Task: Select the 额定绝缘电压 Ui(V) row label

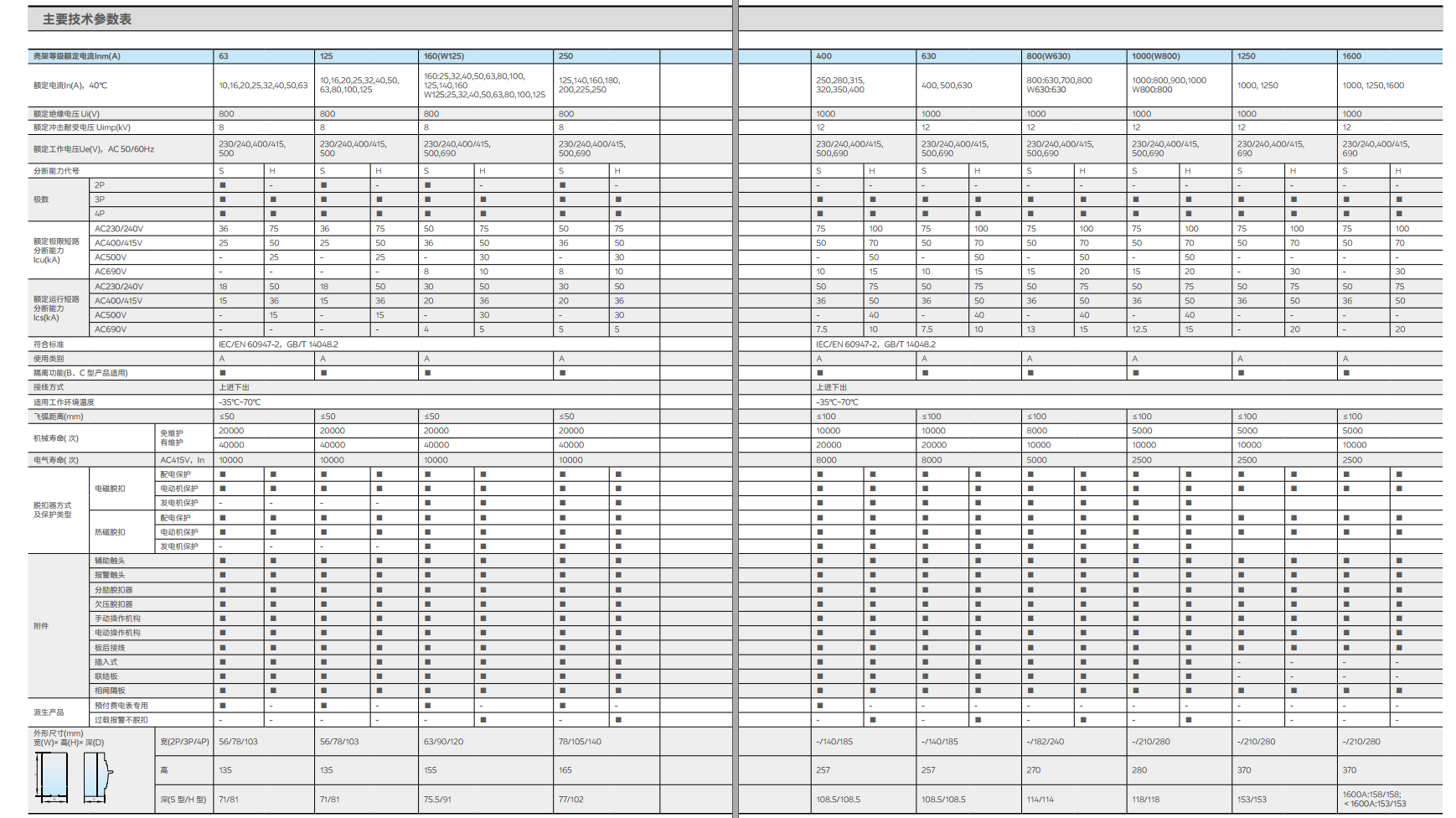Action: pos(66,114)
